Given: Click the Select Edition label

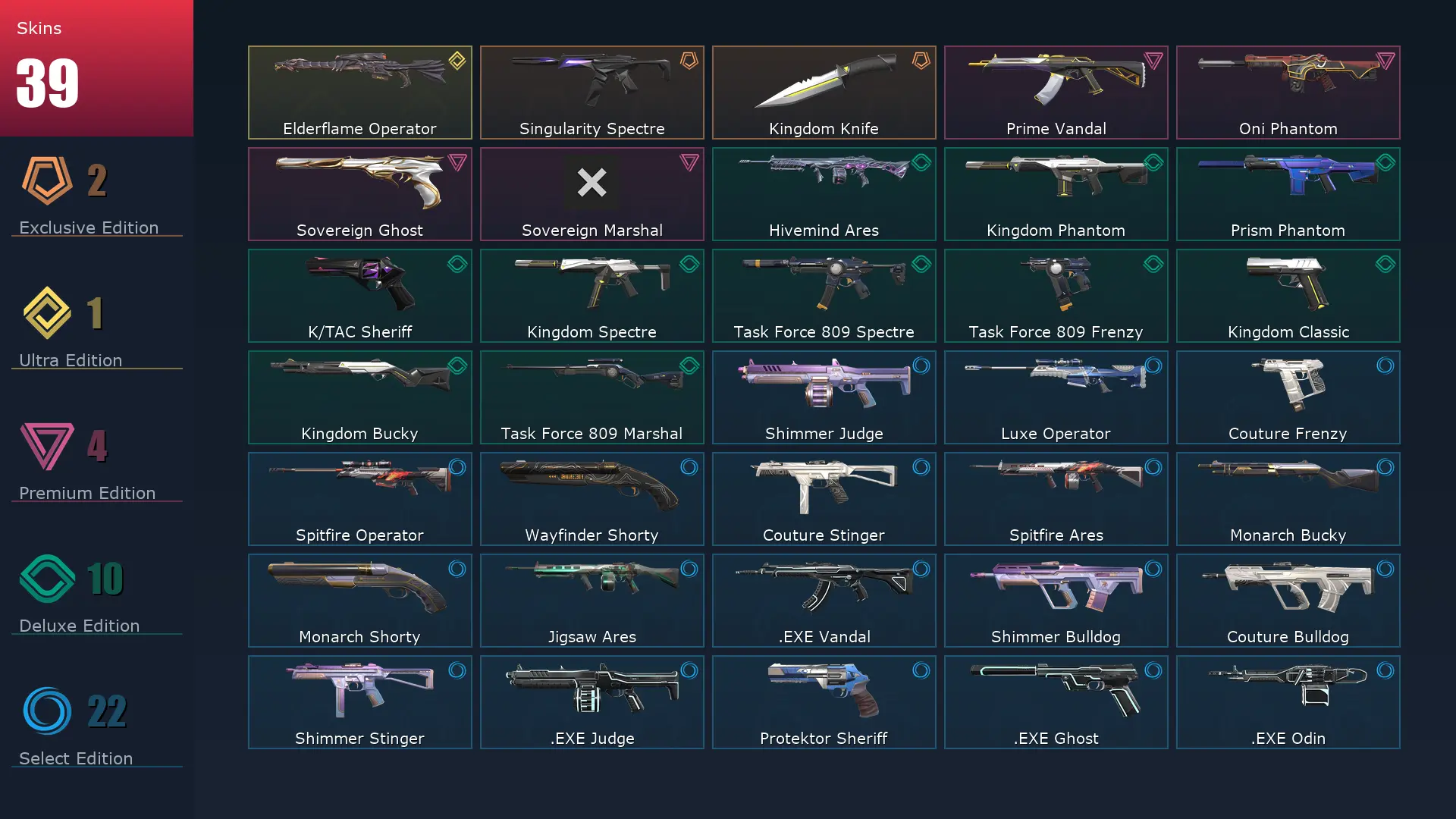Looking at the screenshot, I should (x=76, y=758).
